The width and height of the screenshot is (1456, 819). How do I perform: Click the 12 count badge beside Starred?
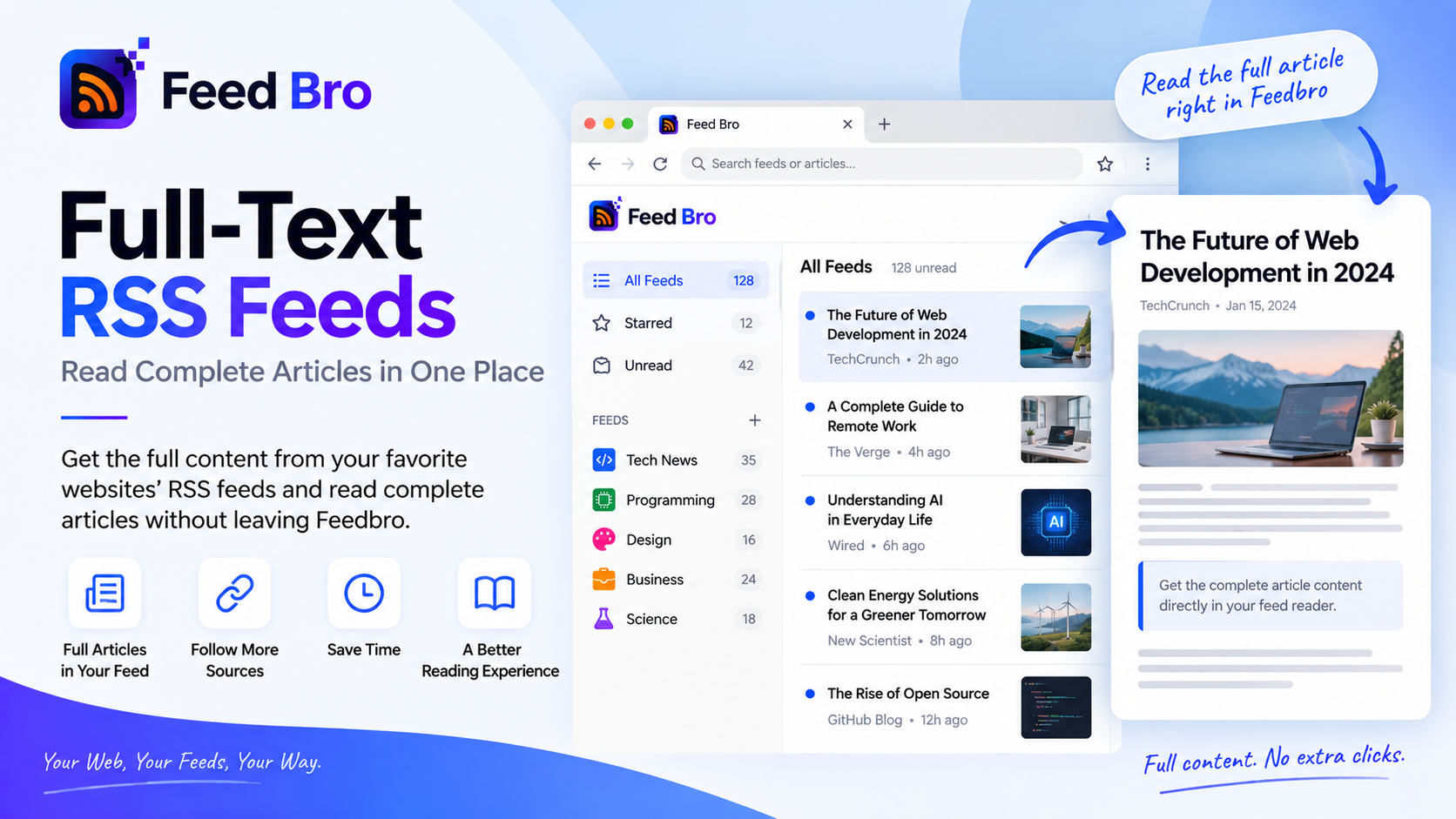746,323
